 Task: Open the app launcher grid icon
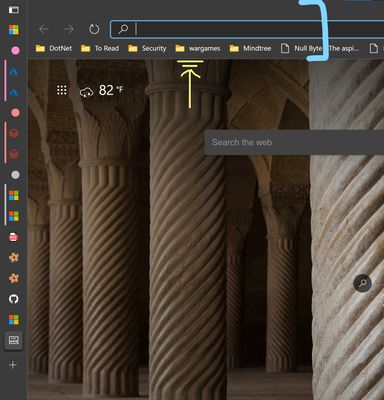pyautogui.click(x=62, y=90)
